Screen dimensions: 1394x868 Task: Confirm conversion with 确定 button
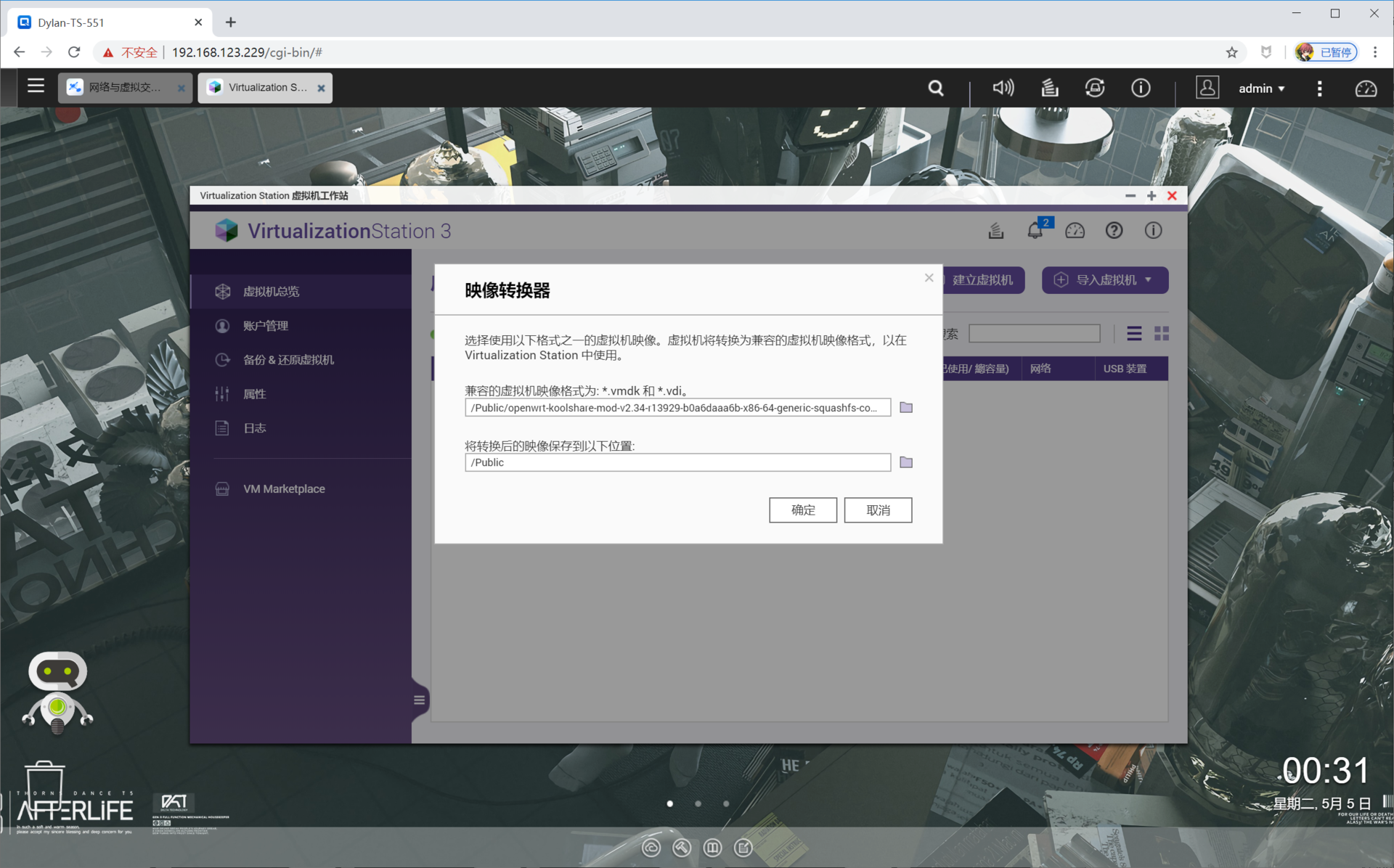[802, 510]
